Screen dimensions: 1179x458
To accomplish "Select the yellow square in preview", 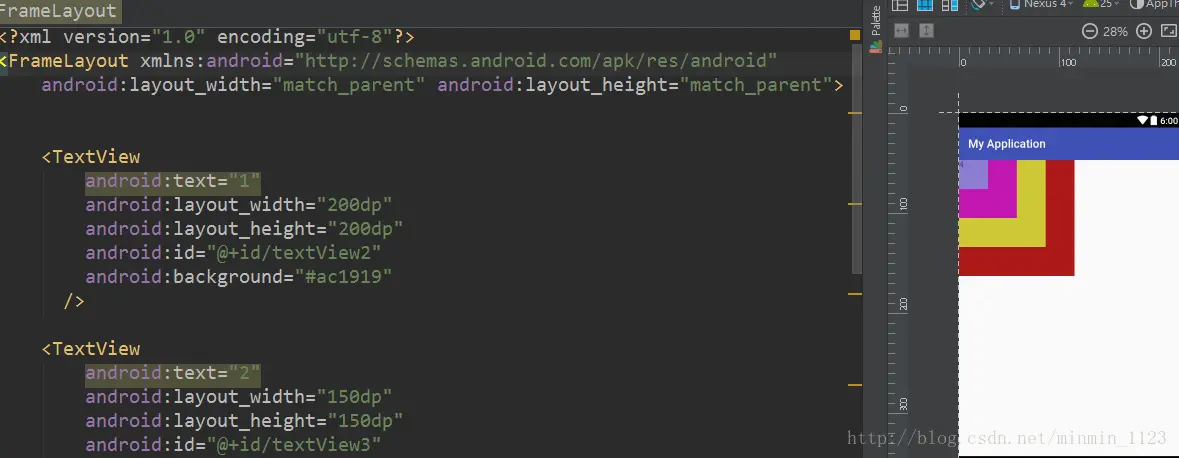I will [x=1032, y=232].
